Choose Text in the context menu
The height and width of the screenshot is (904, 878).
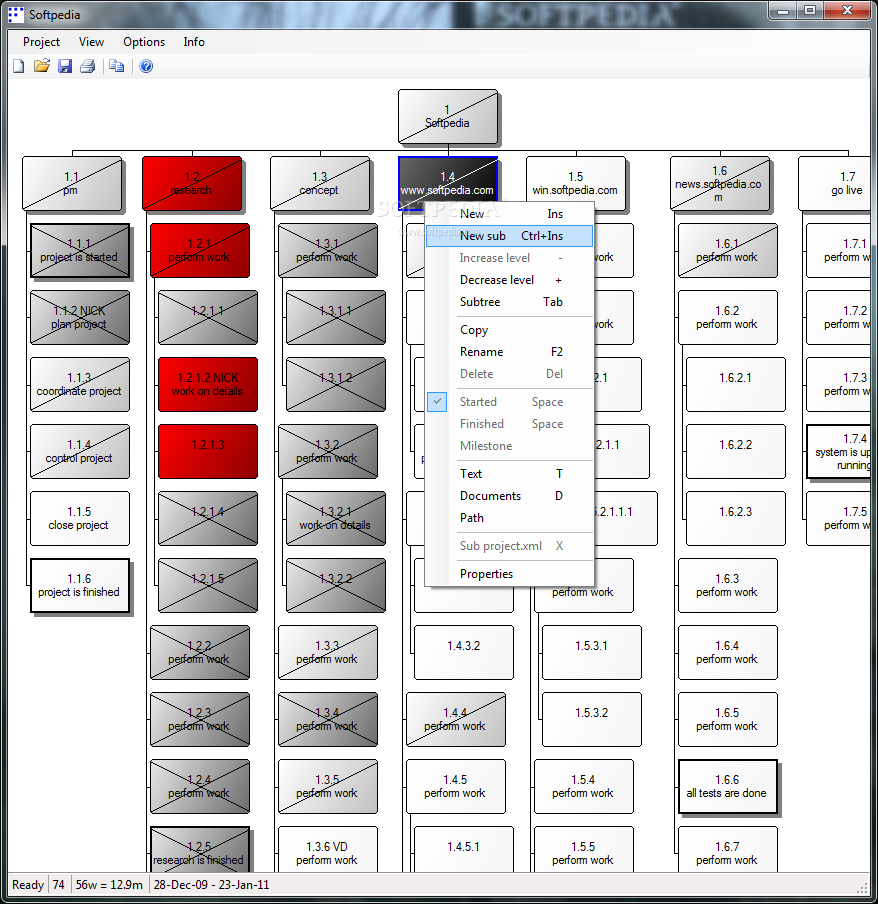pyautogui.click(x=510, y=474)
